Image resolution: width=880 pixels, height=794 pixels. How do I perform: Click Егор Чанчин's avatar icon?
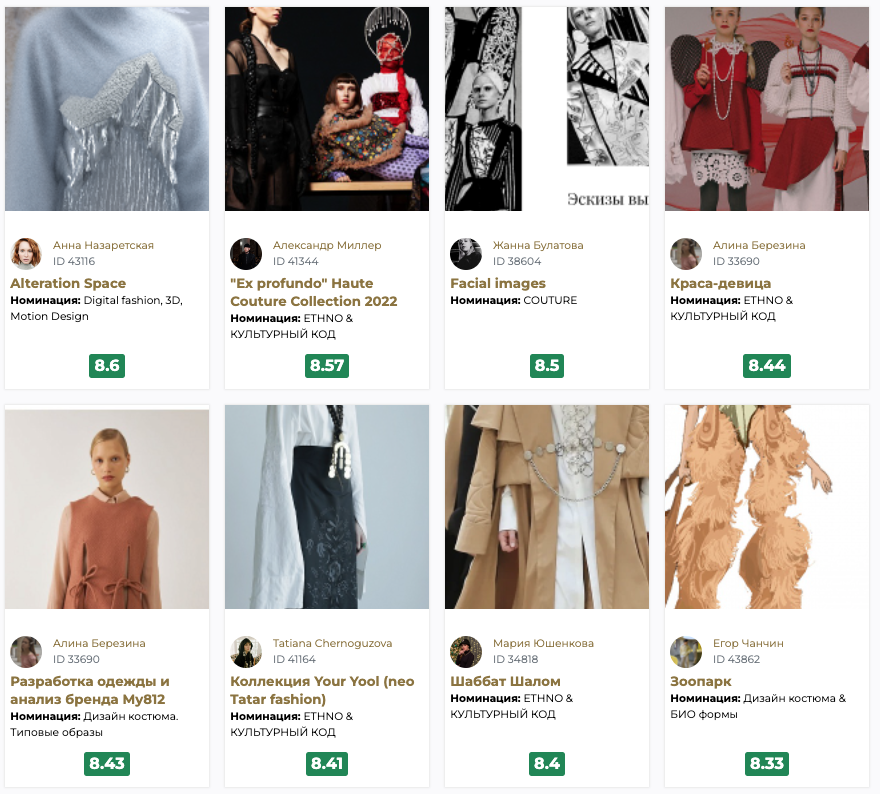(x=686, y=652)
